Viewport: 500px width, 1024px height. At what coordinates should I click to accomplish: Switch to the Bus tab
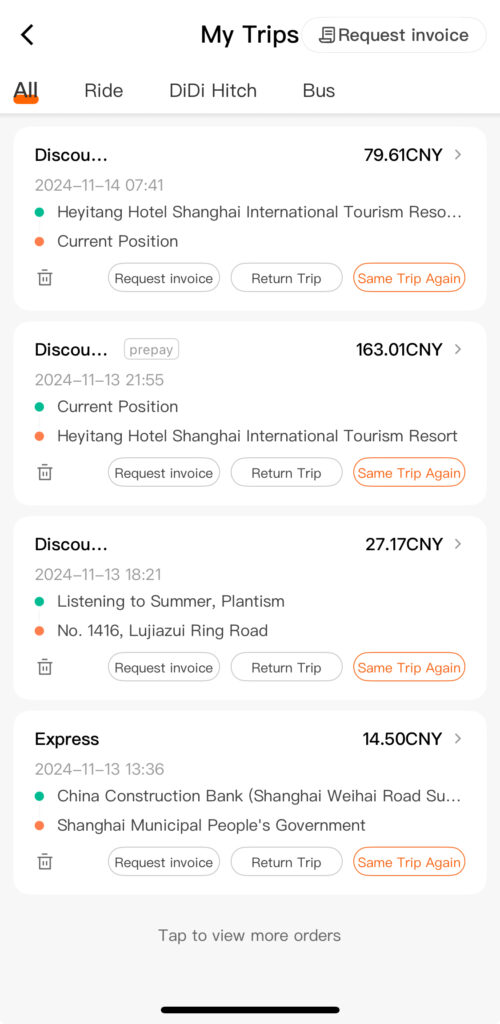tap(319, 90)
